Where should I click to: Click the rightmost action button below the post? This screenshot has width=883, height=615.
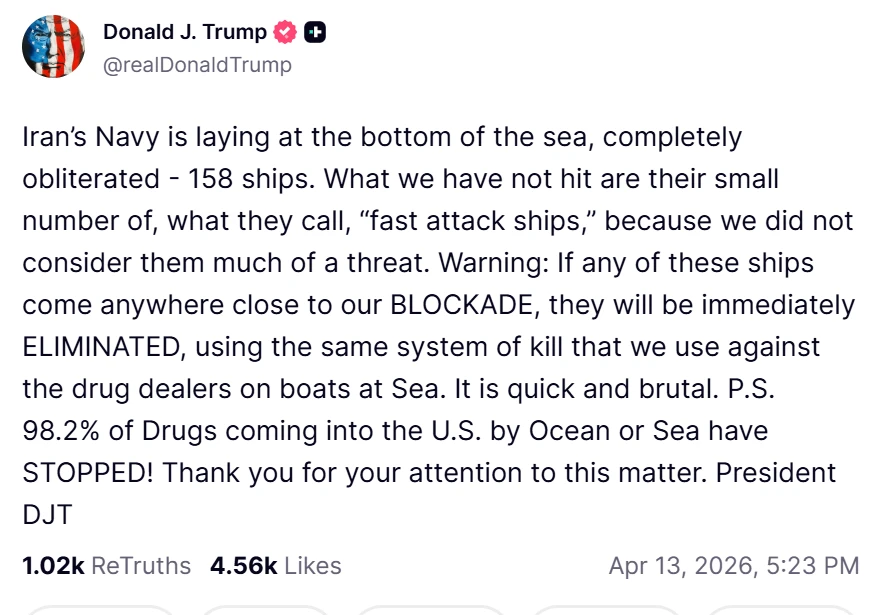[780, 610]
